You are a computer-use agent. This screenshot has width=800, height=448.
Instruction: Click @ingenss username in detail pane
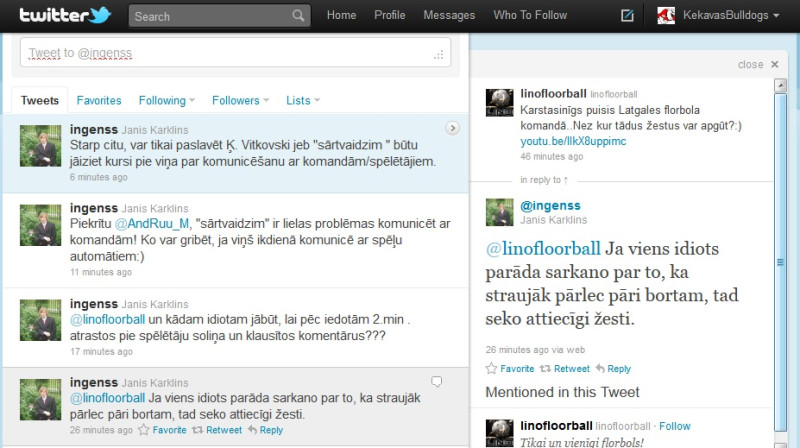pos(550,206)
